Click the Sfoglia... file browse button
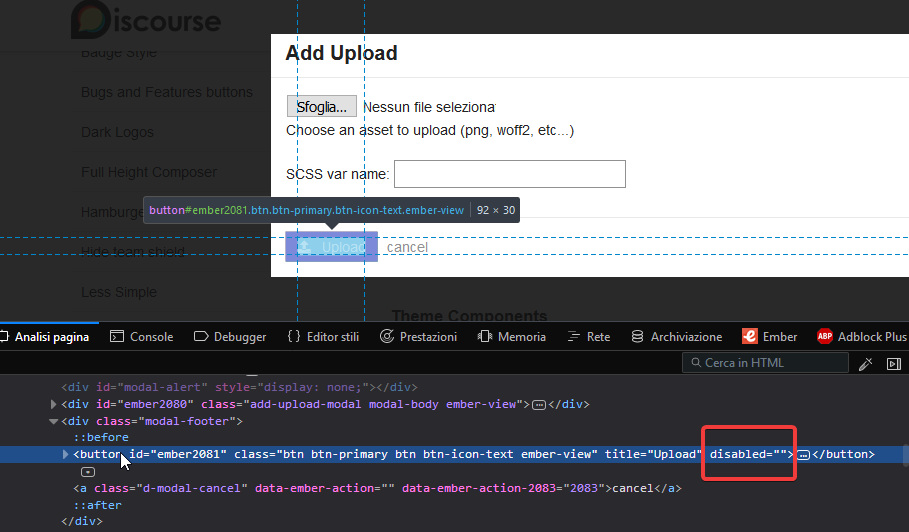This screenshot has height=532, width=909. (322, 107)
